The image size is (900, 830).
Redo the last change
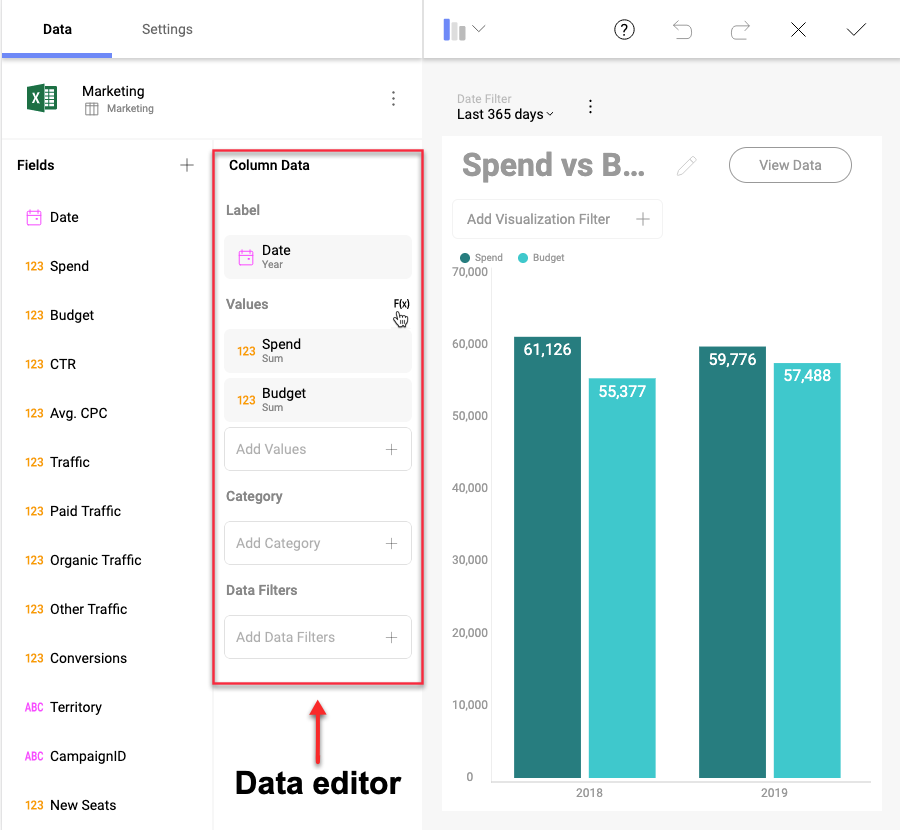click(x=740, y=30)
